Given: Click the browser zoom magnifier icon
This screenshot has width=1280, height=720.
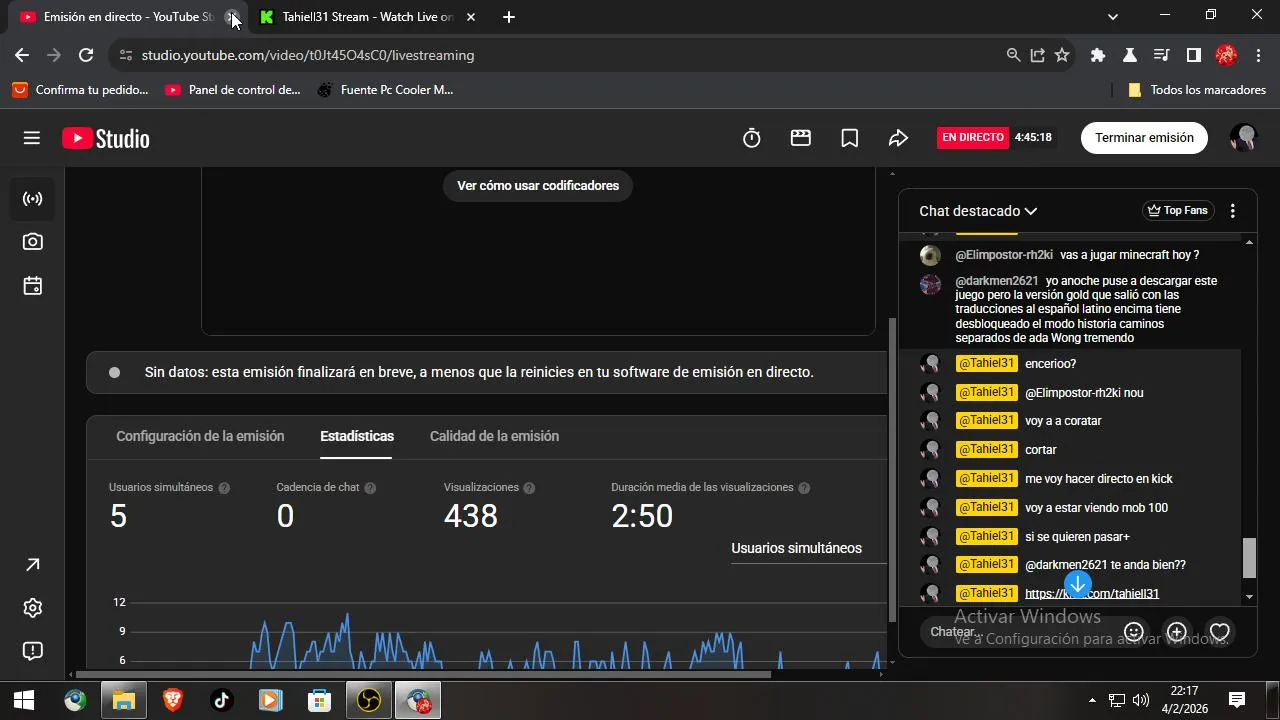Looking at the screenshot, I should [x=1014, y=55].
